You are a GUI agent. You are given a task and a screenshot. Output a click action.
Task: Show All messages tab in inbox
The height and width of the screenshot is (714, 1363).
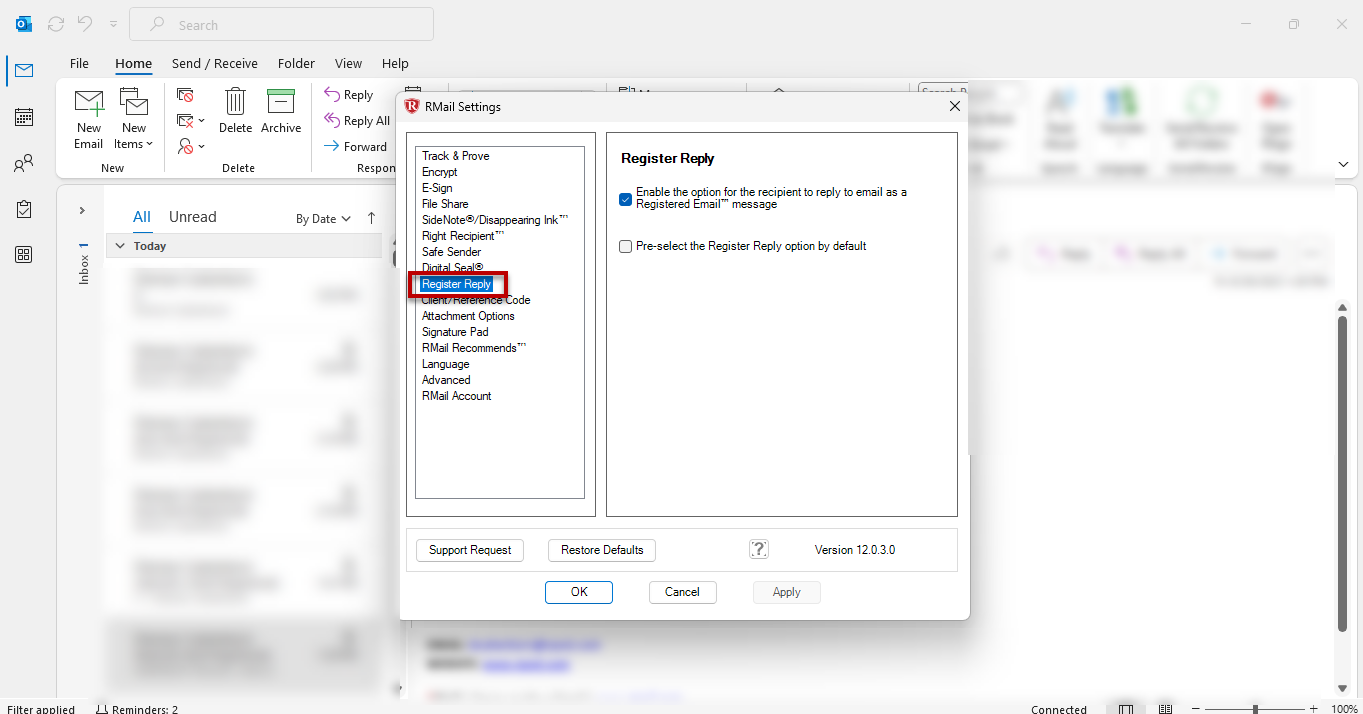142,217
